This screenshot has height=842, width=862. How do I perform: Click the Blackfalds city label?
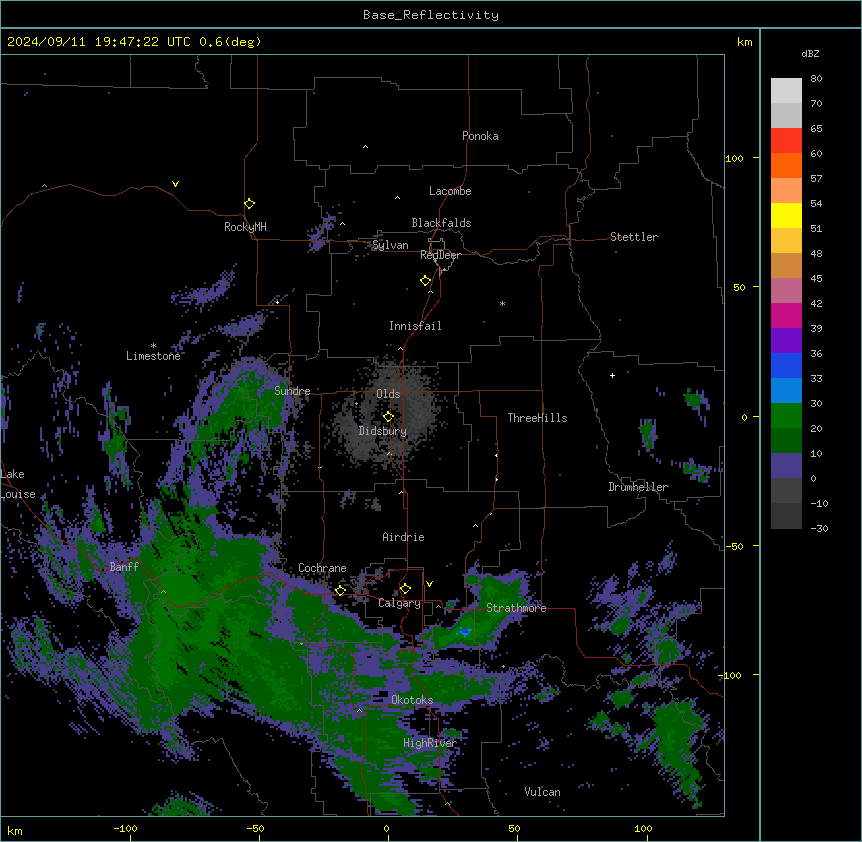pyautogui.click(x=441, y=223)
